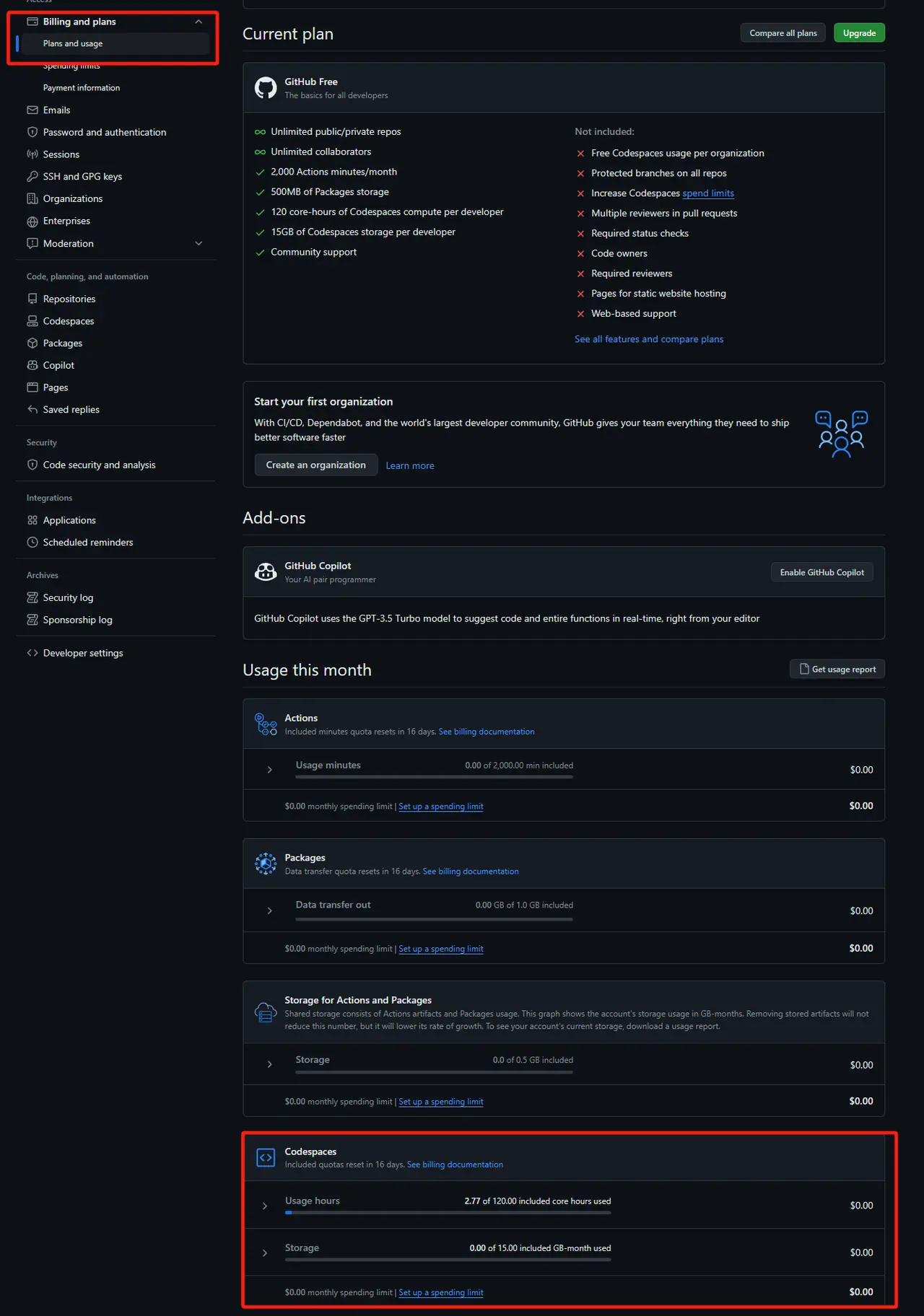Click the GitHub Copilot add-on icon
Image resolution: width=924 pixels, height=1316 pixels.
266,572
